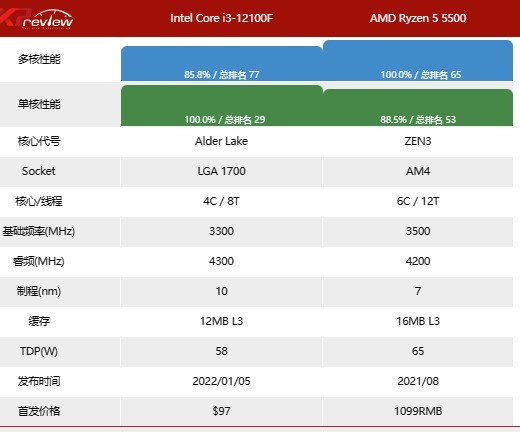Select the 12MB L3 cell
The image size is (520, 432).
(x=221, y=321)
